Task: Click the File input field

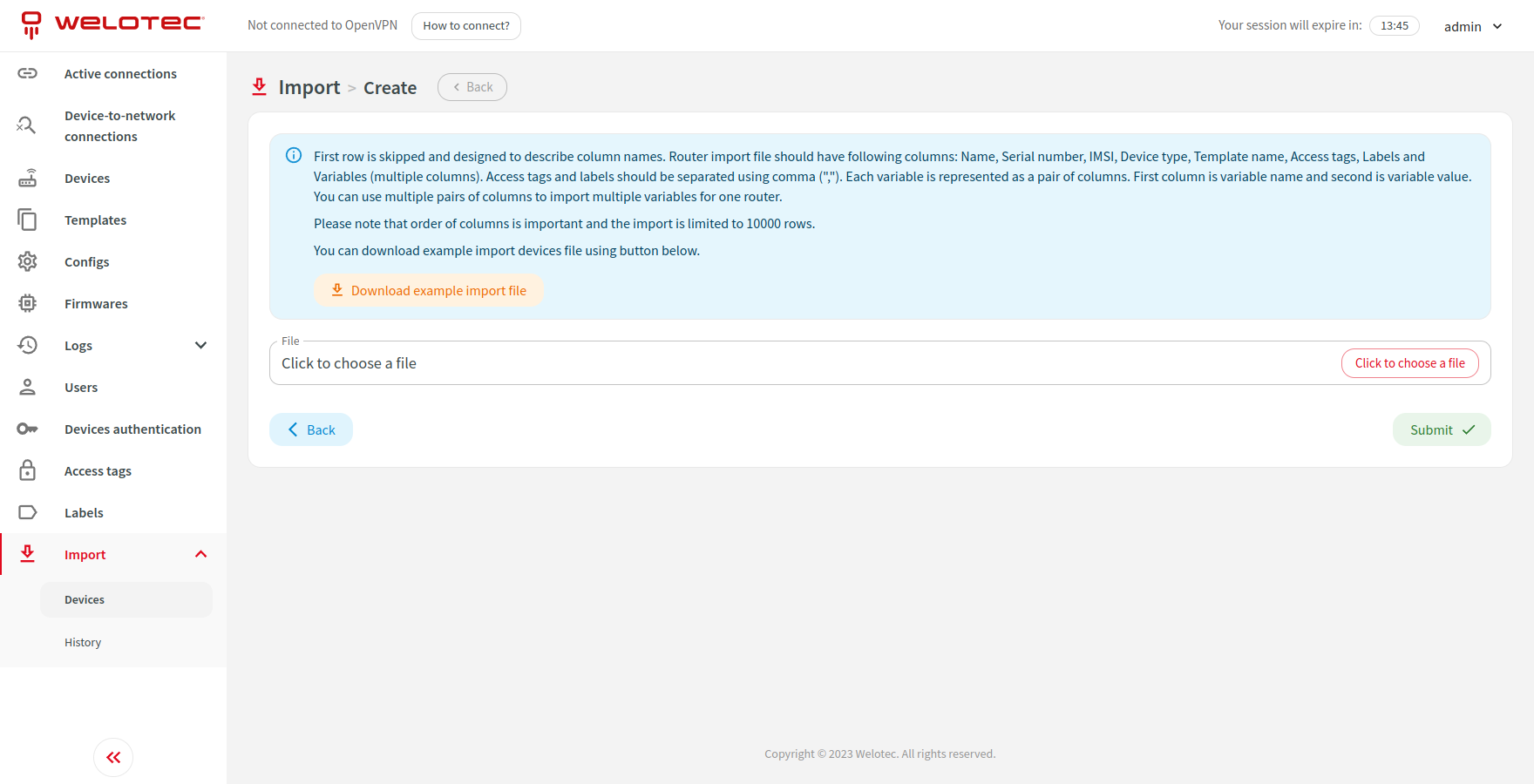Action: coord(784,363)
